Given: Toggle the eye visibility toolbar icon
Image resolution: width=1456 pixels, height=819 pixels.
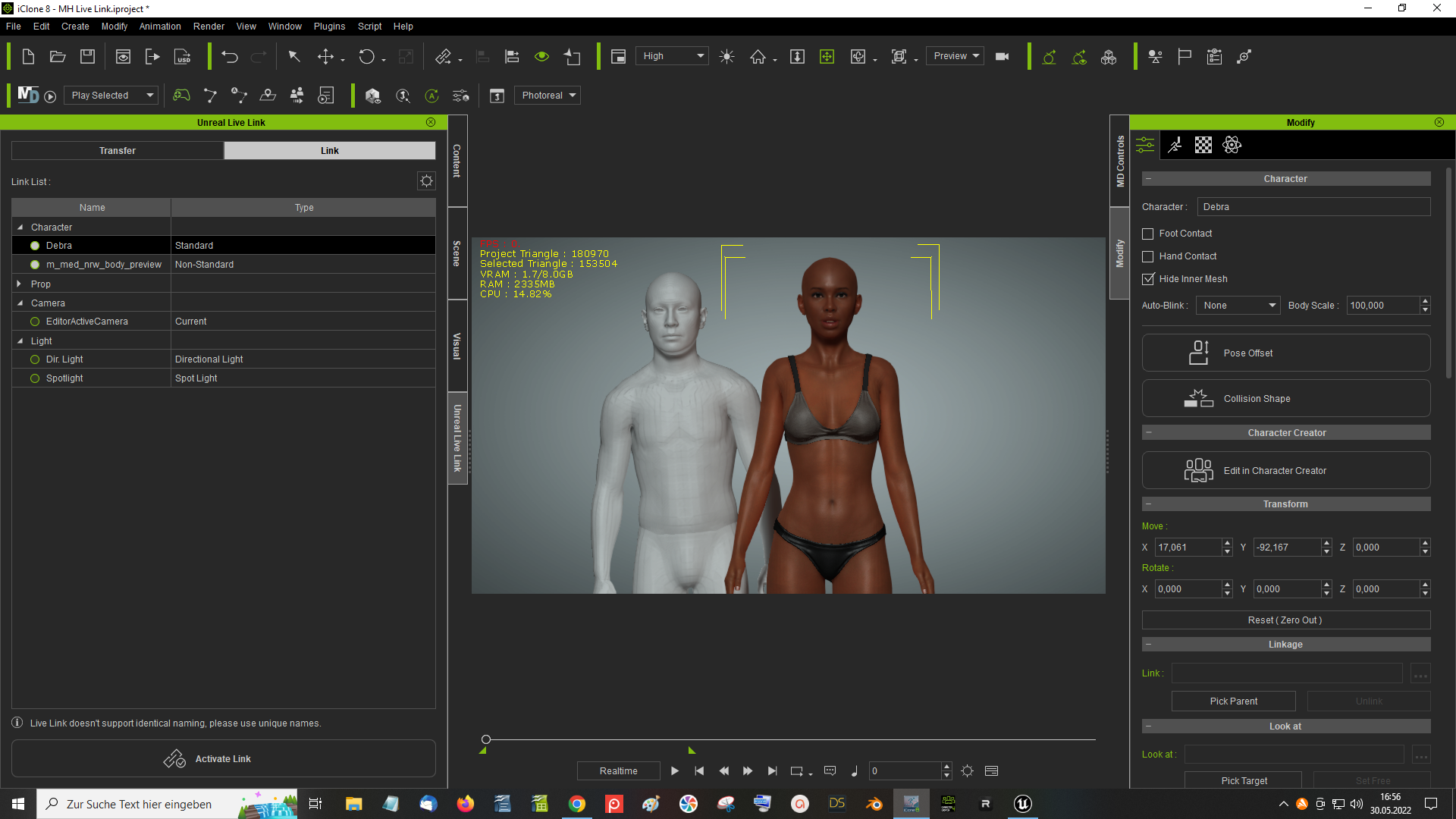Looking at the screenshot, I should point(541,56).
